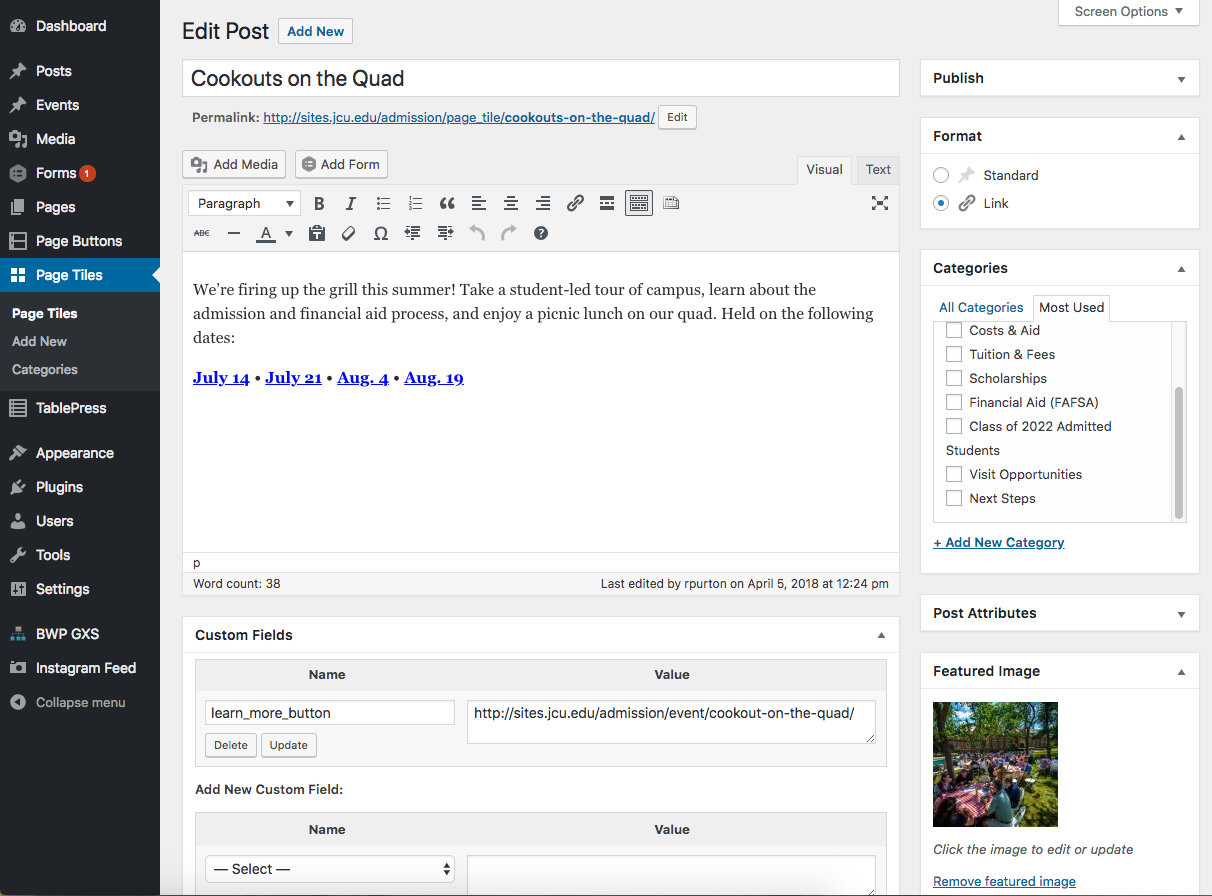Update the learn_more_button custom field
Viewport: 1212px width, 896px height.
click(x=289, y=745)
